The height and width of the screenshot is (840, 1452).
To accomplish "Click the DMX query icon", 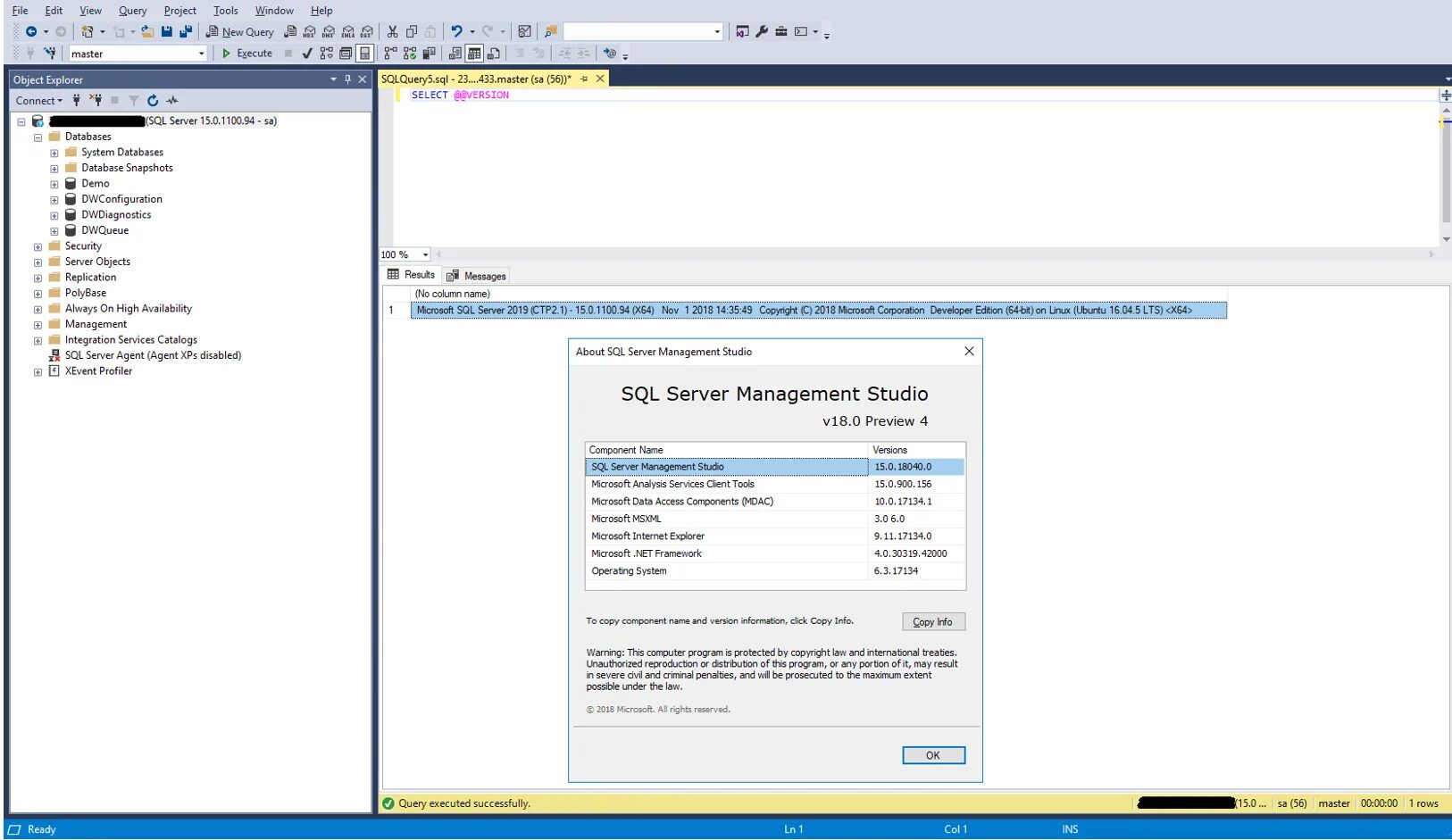I will click(x=329, y=31).
